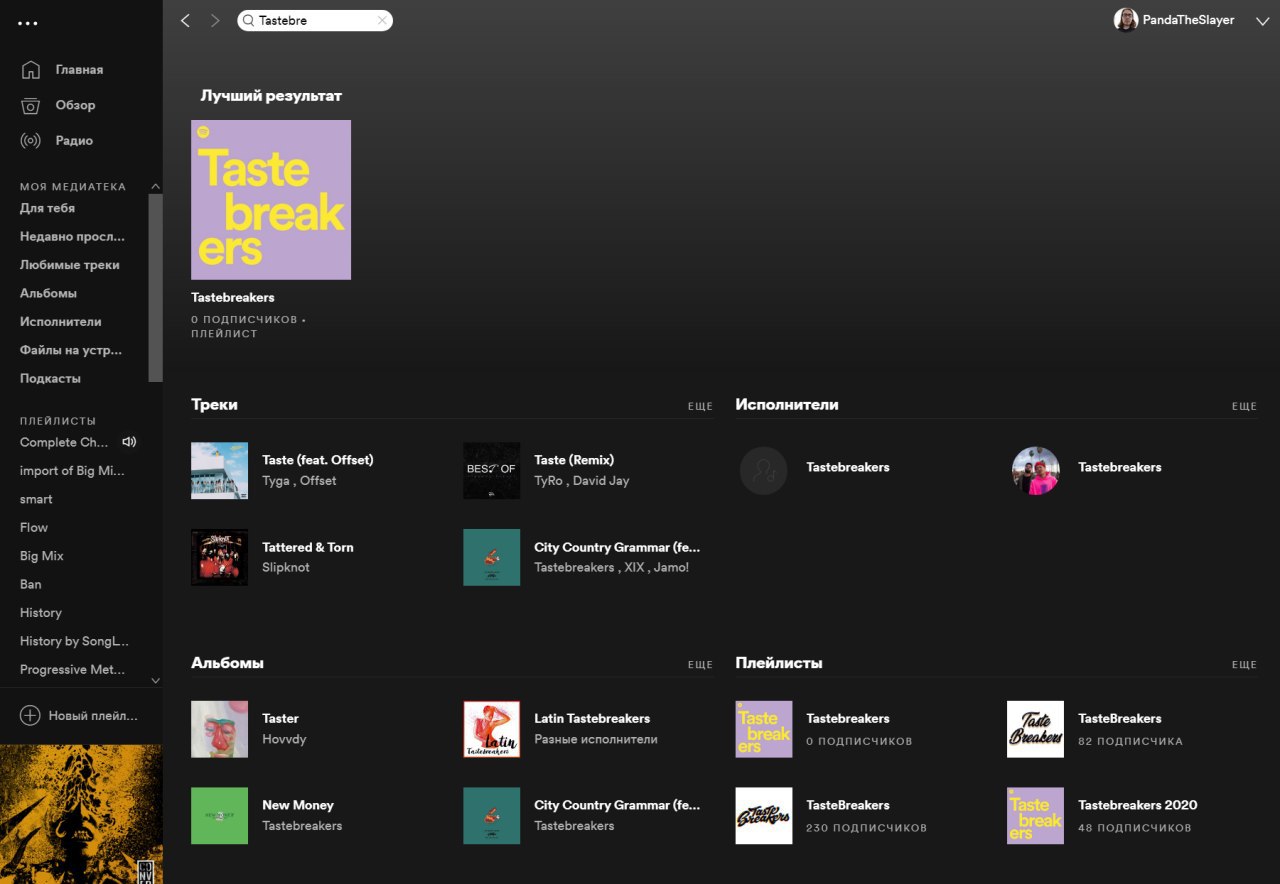This screenshot has height=884, width=1280.
Task: Click the Главная home icon
Action: point(31,70)
